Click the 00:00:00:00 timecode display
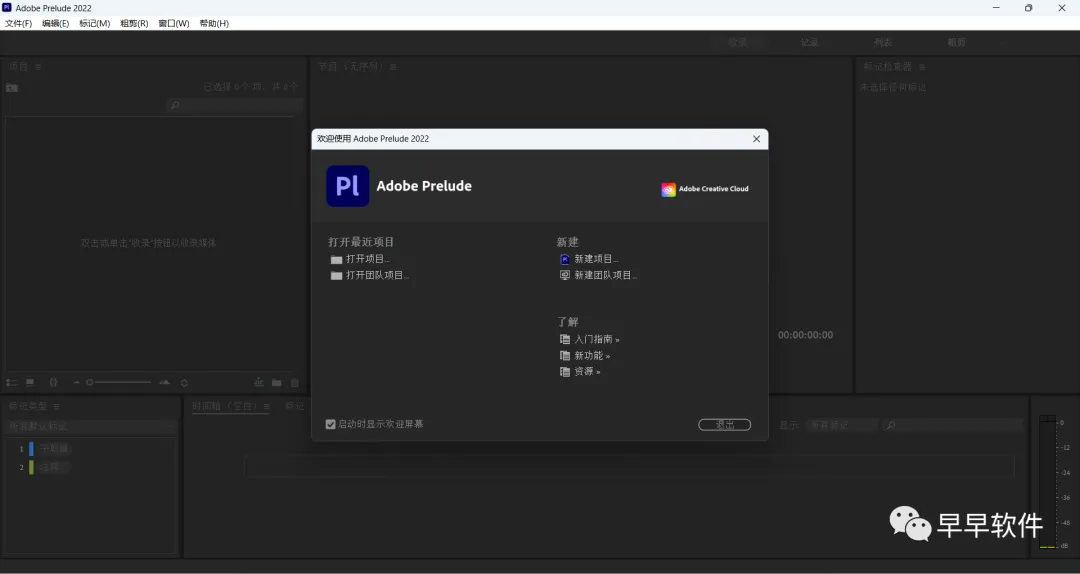 point(805,336)
